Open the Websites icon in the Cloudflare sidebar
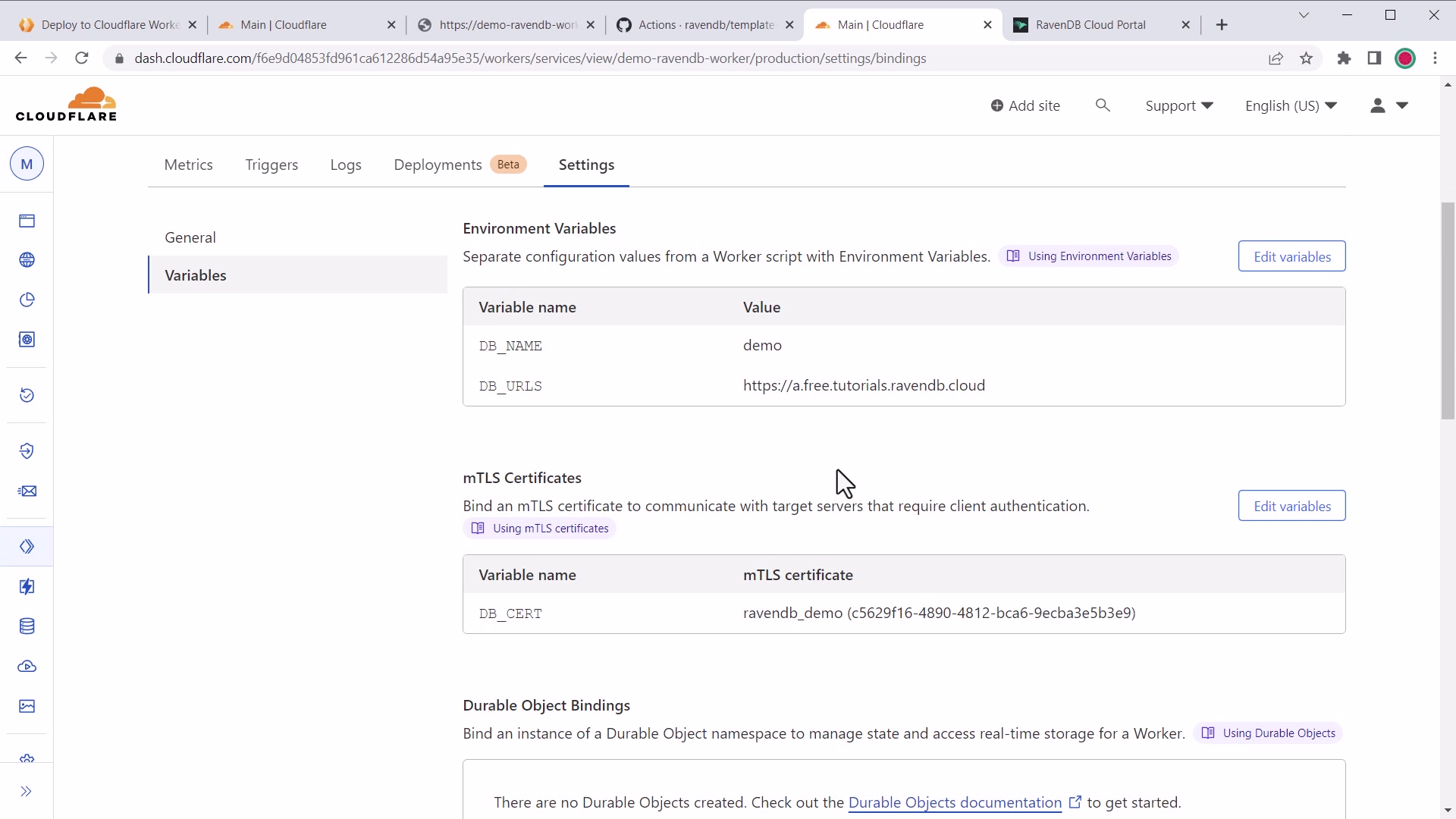 click(x=27, y=221)
